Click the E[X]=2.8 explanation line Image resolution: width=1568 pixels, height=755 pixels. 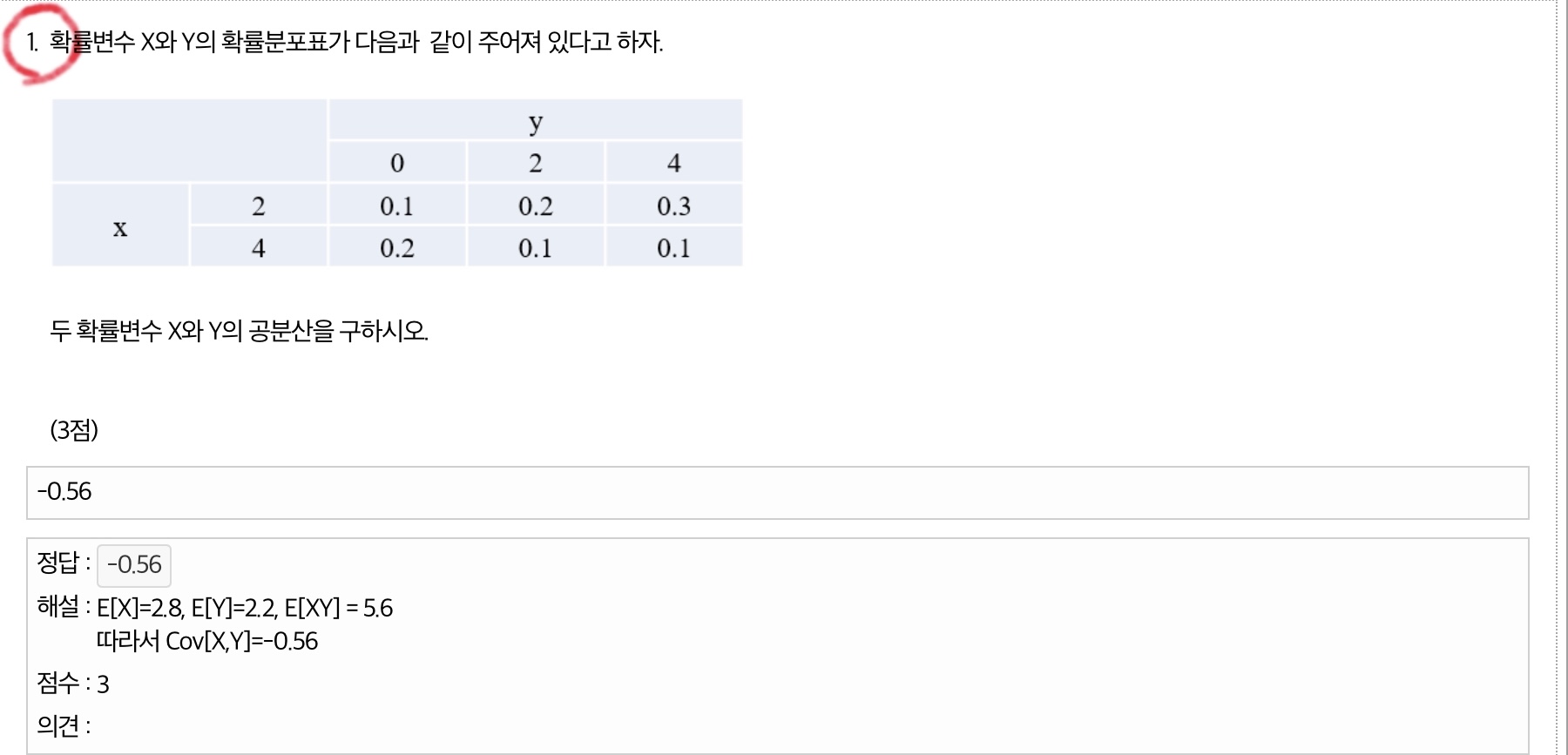coord(245,608)
